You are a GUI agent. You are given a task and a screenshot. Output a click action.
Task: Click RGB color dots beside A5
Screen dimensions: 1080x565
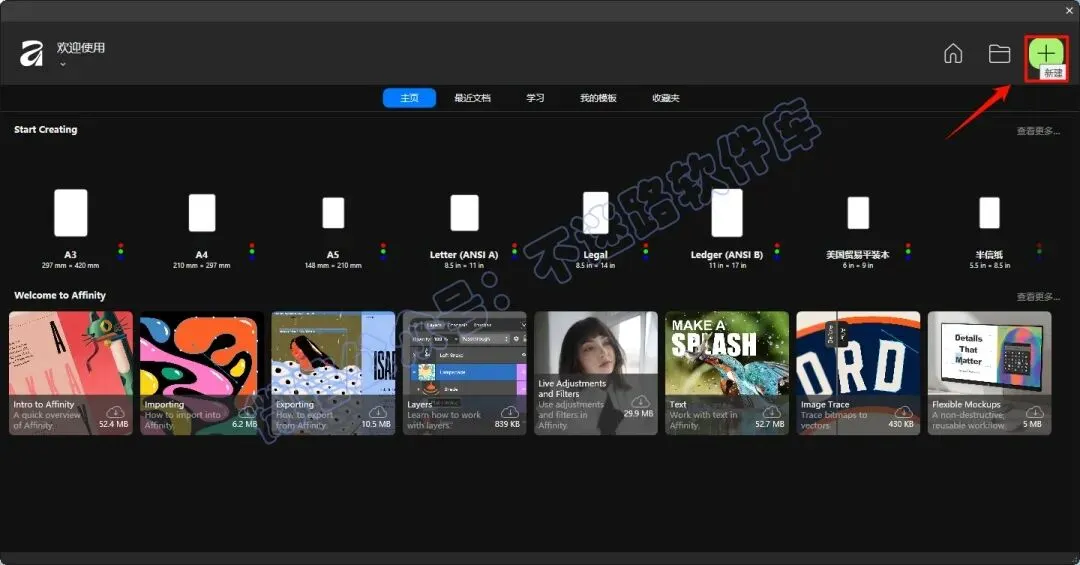383,251
